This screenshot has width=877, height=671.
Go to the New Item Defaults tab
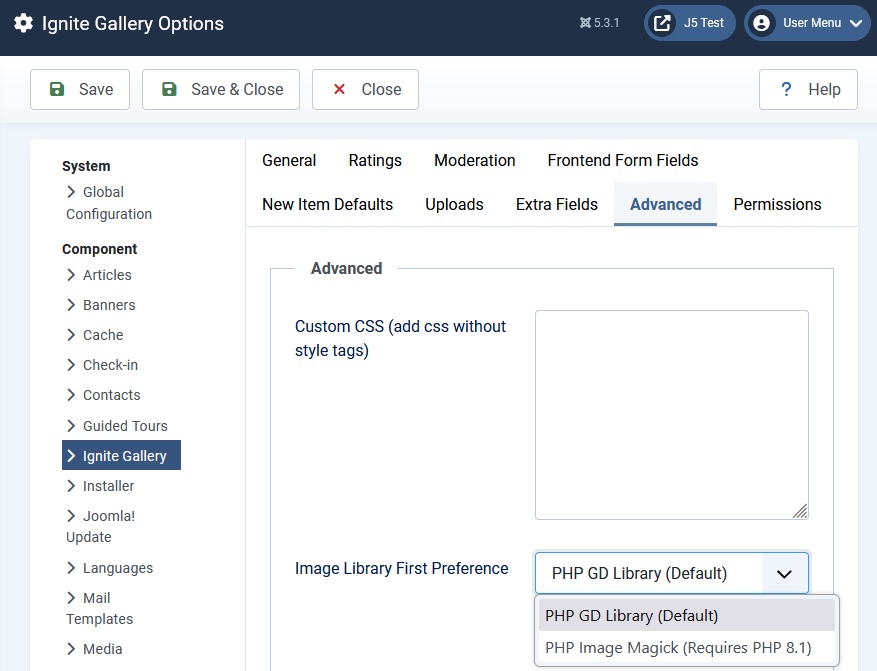point(328,205)
